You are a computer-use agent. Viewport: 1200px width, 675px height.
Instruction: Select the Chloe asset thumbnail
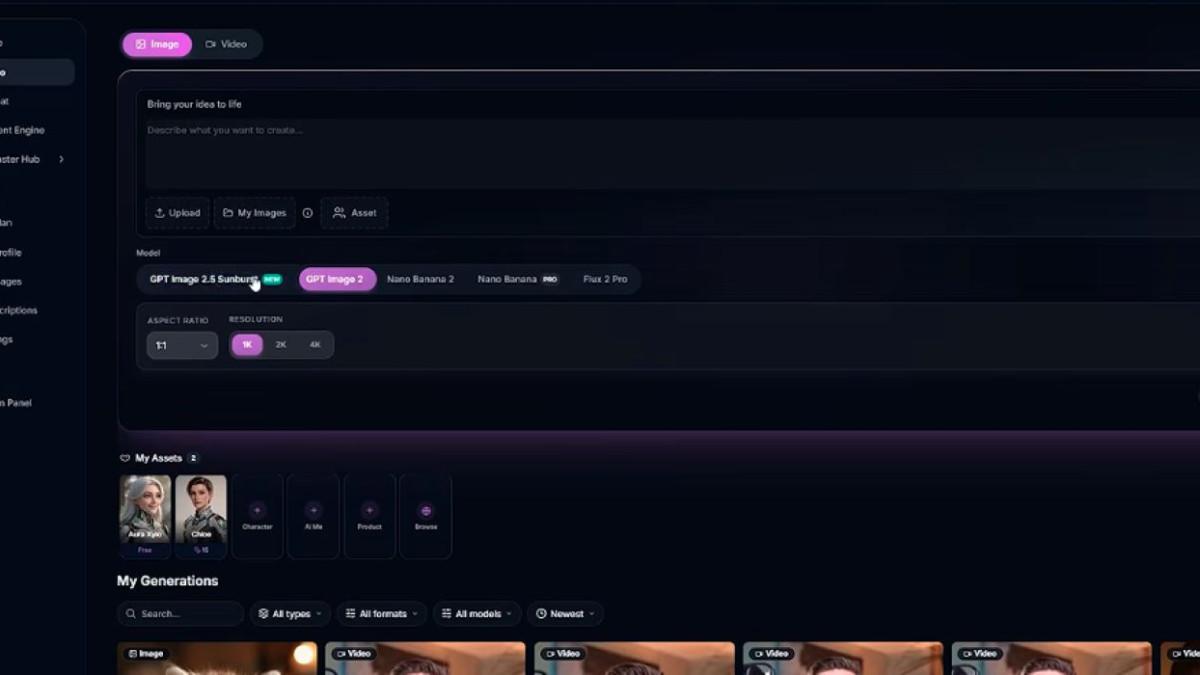click(201, 515)
